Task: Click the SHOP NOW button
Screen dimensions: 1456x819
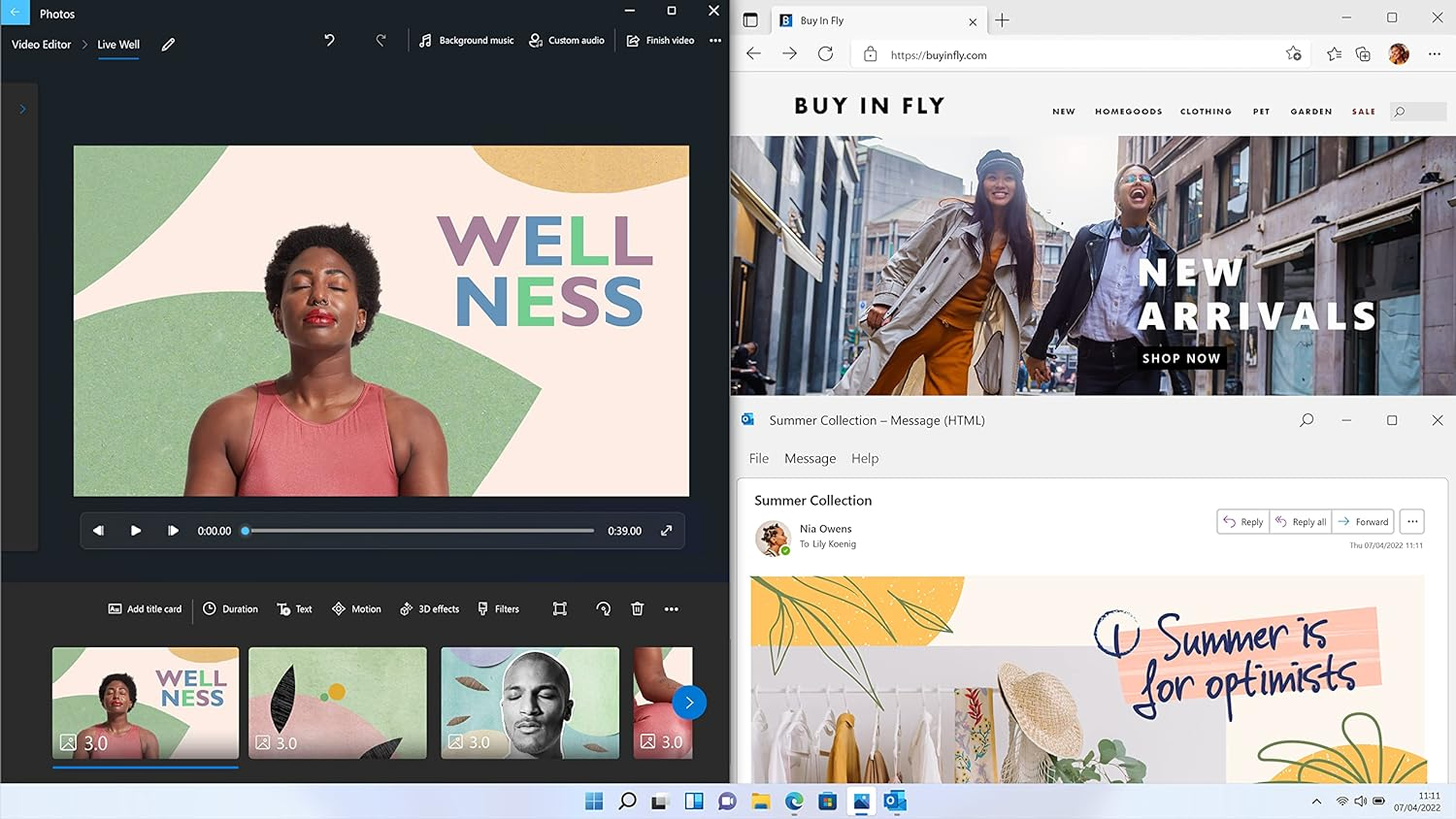Action: (1181, 358)
